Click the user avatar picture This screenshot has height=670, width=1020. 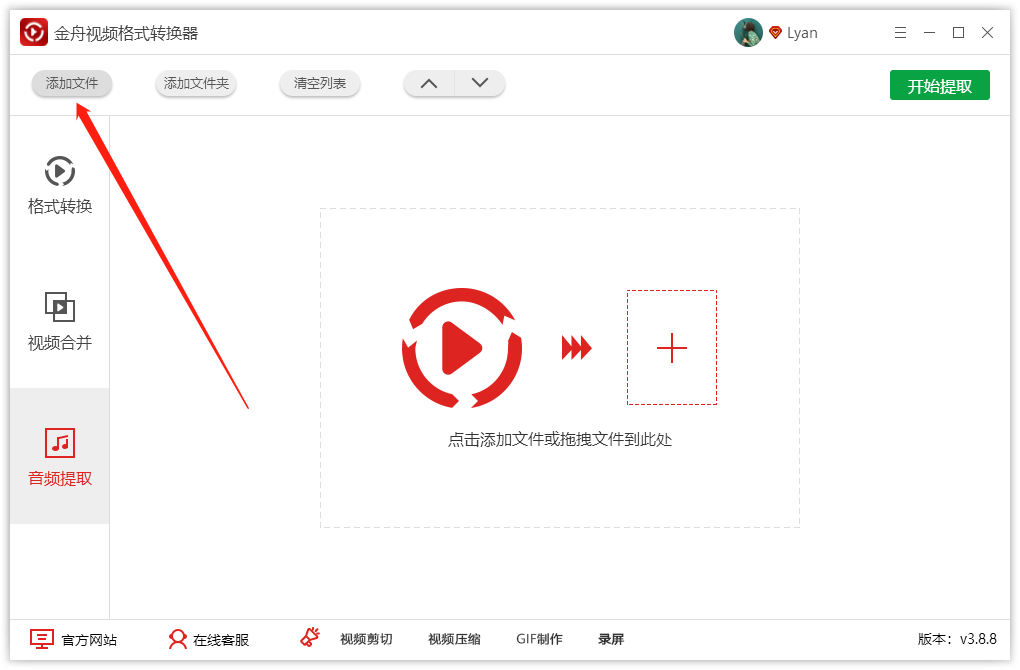point(748,33)
